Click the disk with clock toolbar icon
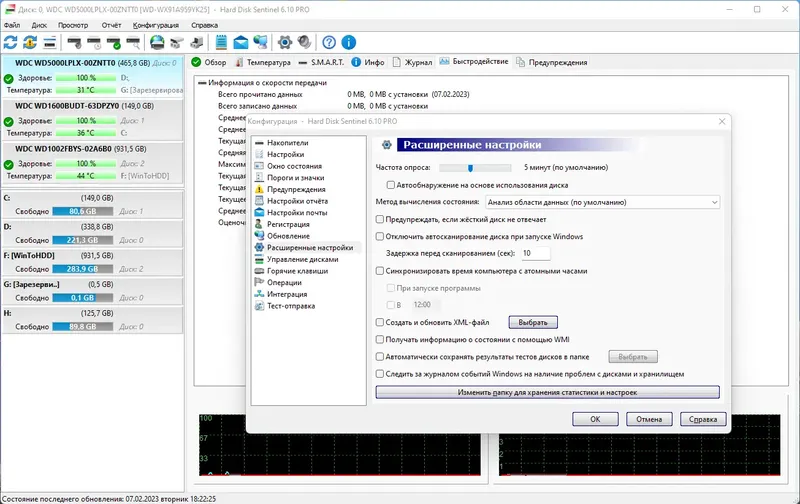 coord(94,42)
